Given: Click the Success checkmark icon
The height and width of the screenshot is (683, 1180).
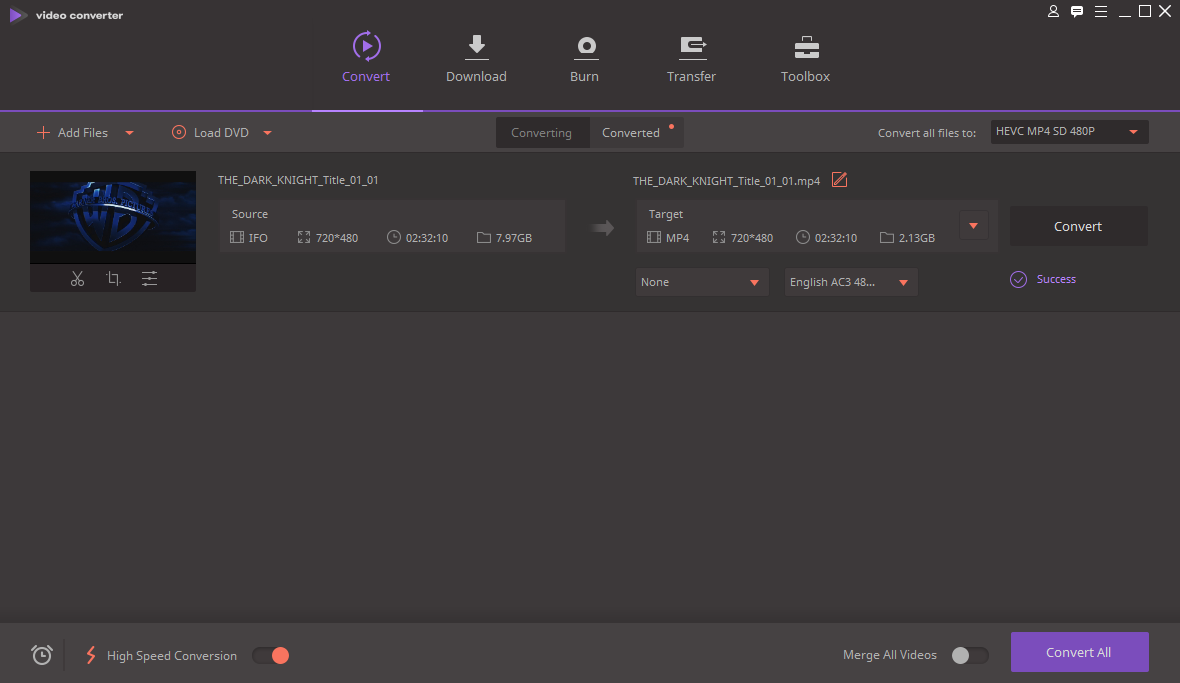Looking at the screenshot, I should click(1018, 280).
